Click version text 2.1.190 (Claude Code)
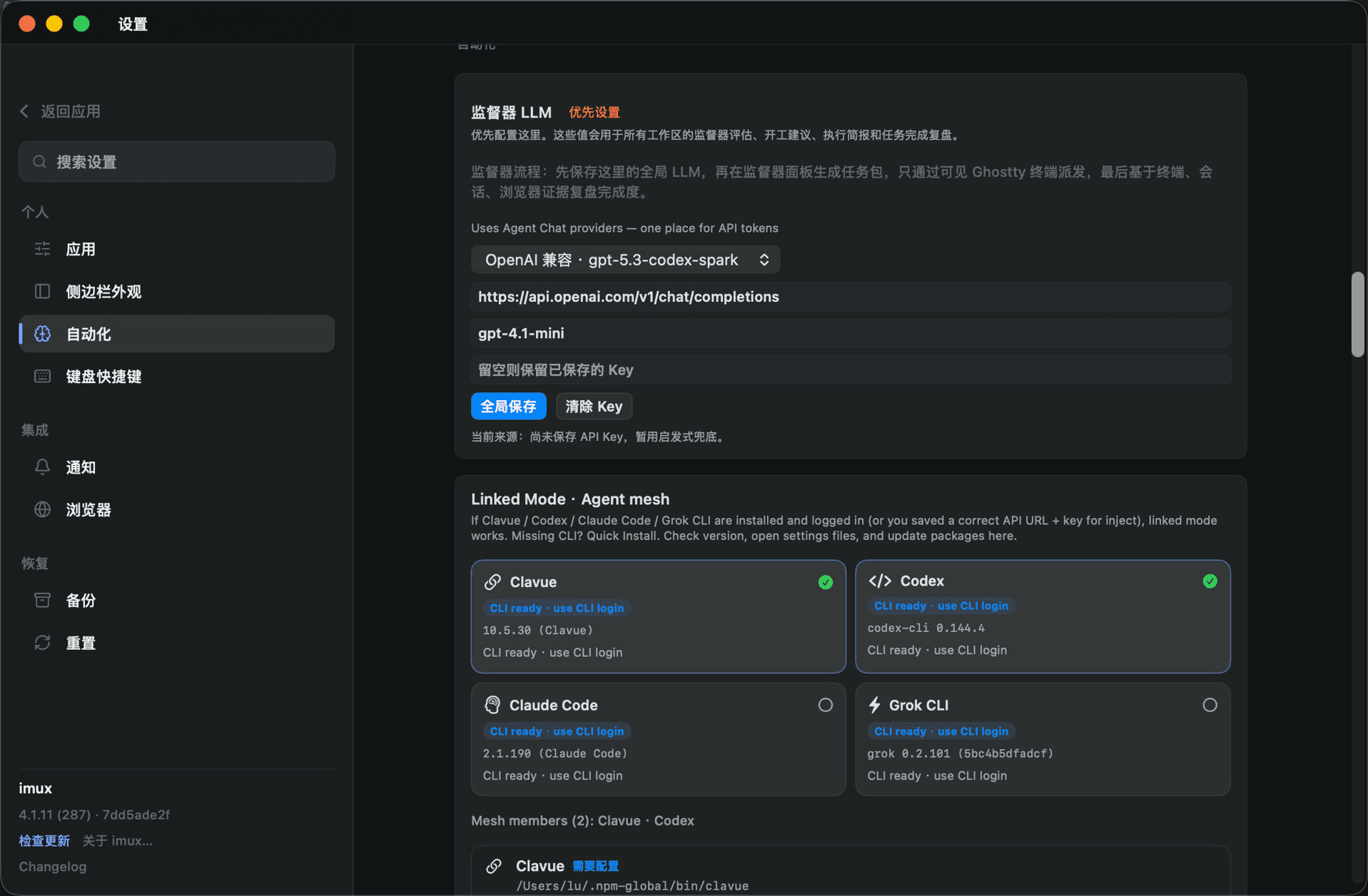Screen dimensions: 1368x896 coord(554,753)
